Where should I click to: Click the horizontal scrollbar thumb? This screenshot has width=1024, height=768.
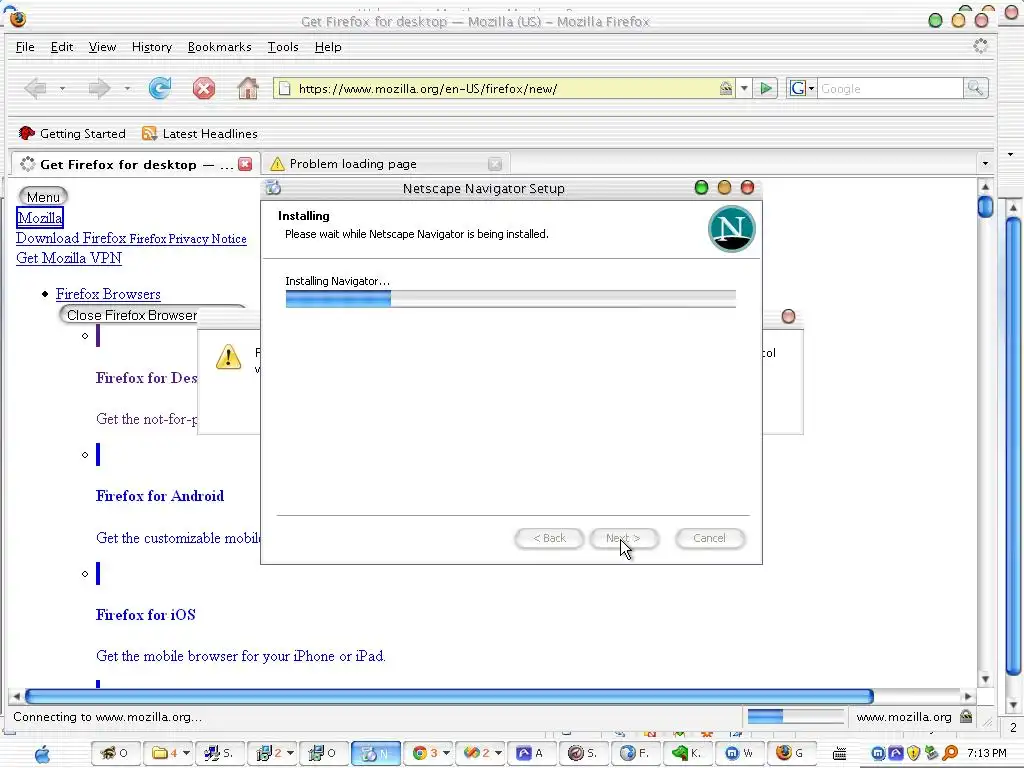tap(449, 696)
